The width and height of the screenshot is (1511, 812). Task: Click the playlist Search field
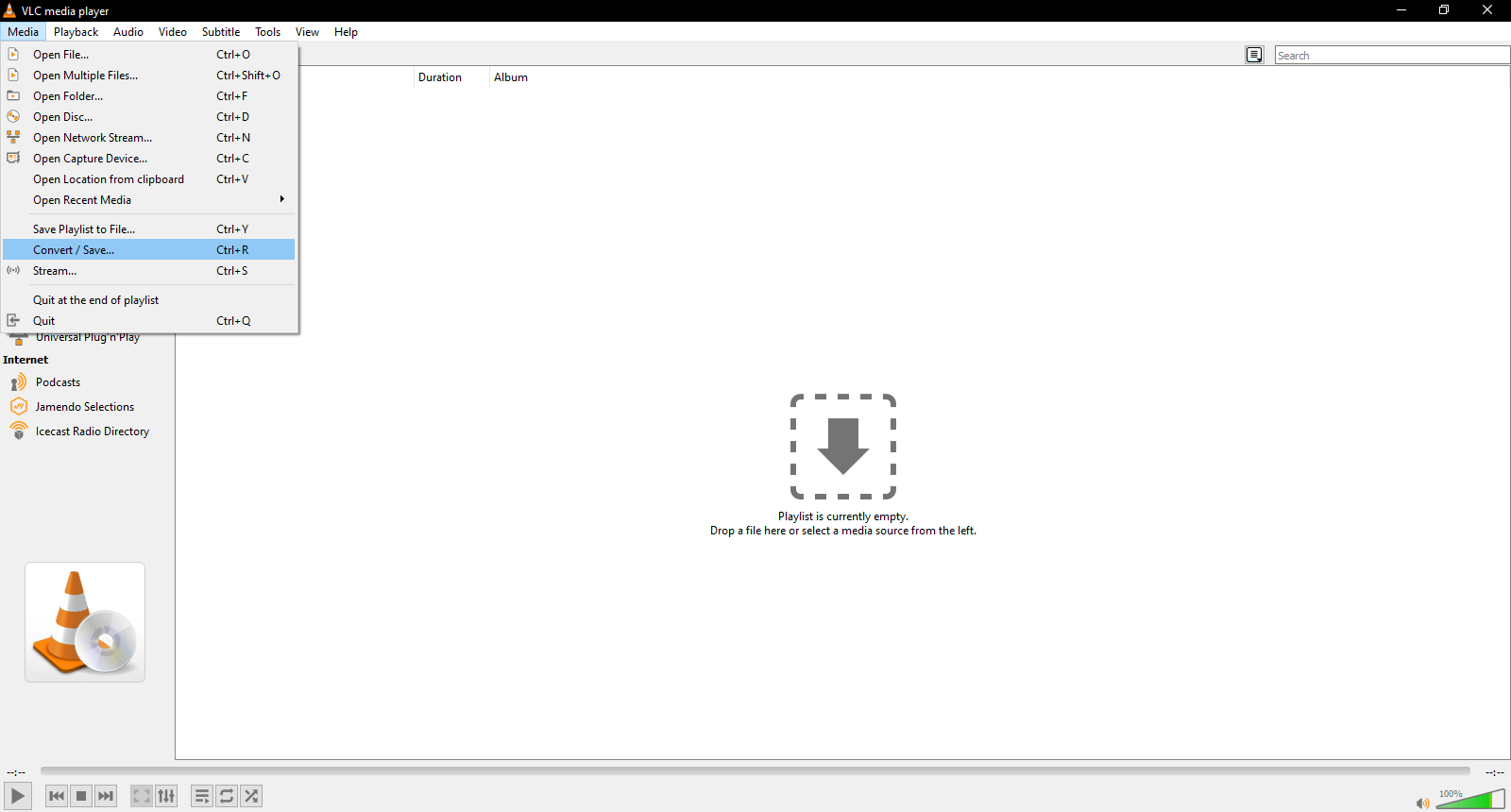1392,55
